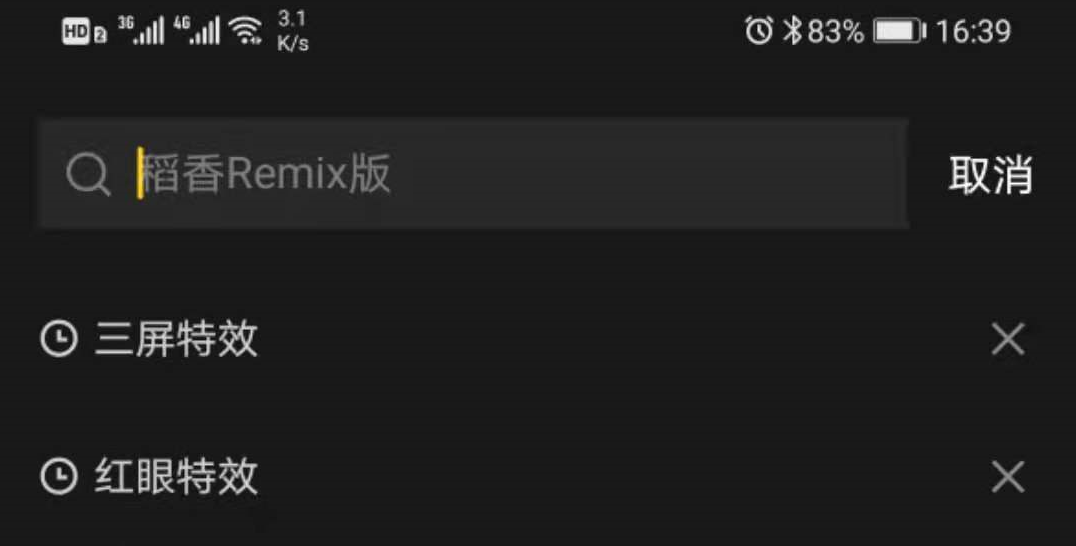Focus the 稻香Remix版 search field
The image size is (1076, 546).
(473, 173)
